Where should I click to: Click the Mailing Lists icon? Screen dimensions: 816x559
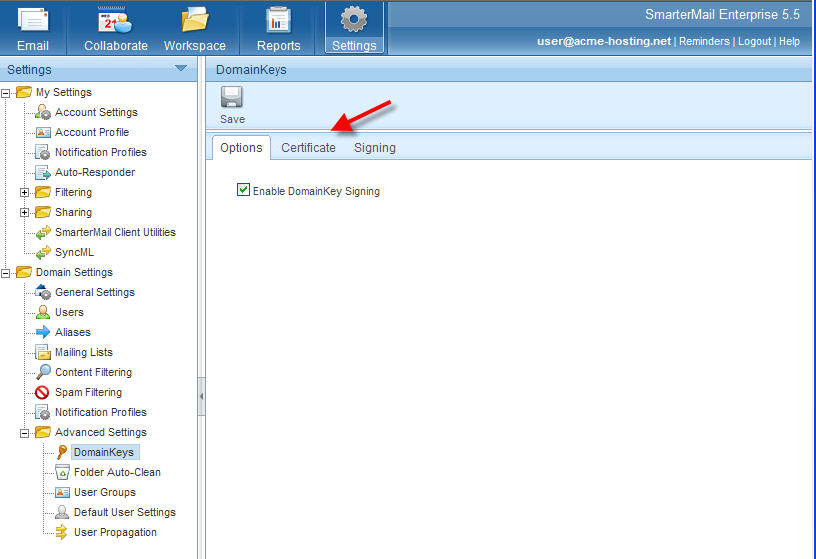[43, 352]
